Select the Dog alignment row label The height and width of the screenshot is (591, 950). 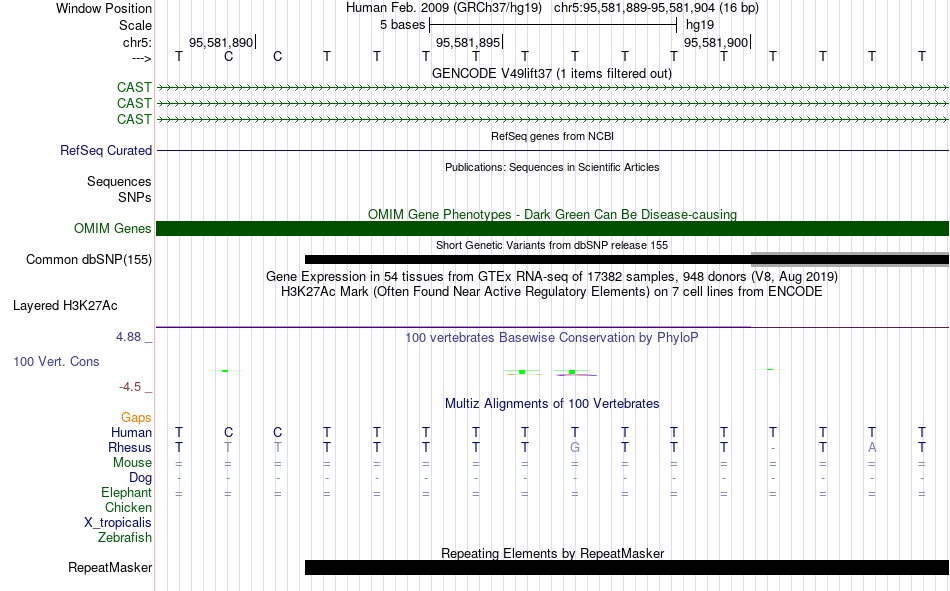coord(141,478)
